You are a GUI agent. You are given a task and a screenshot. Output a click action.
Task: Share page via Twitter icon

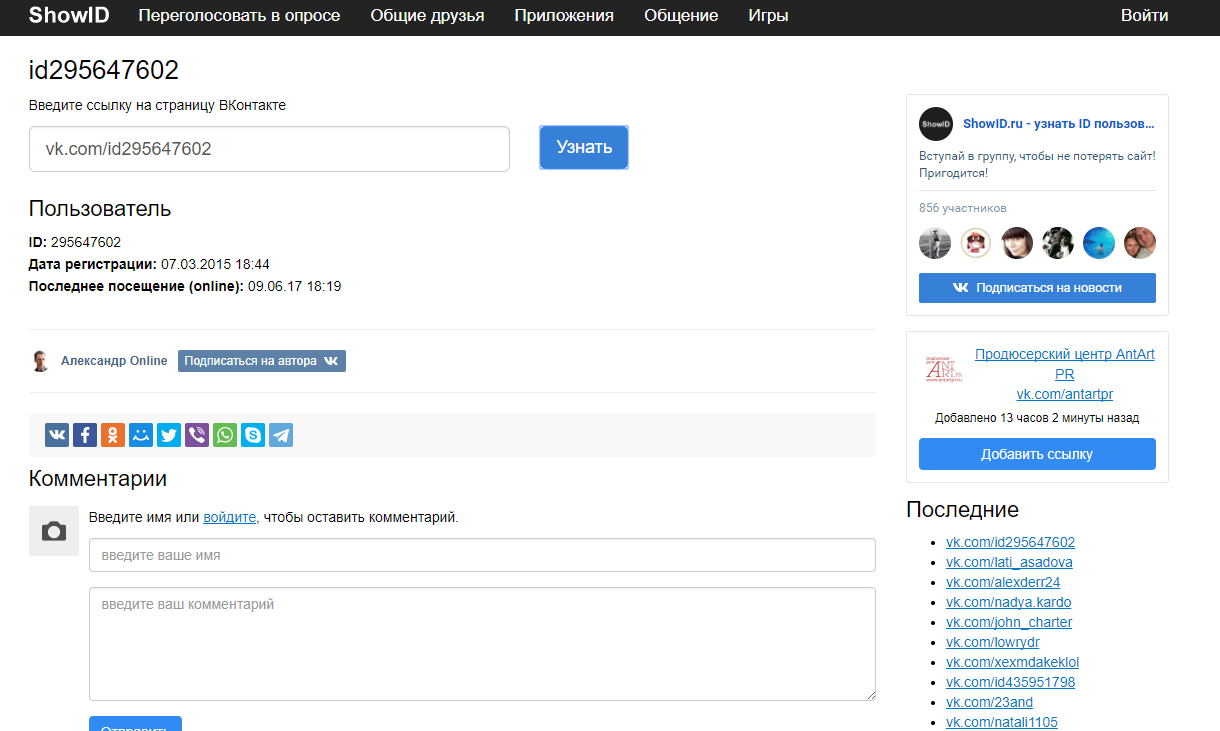[169, 435]
